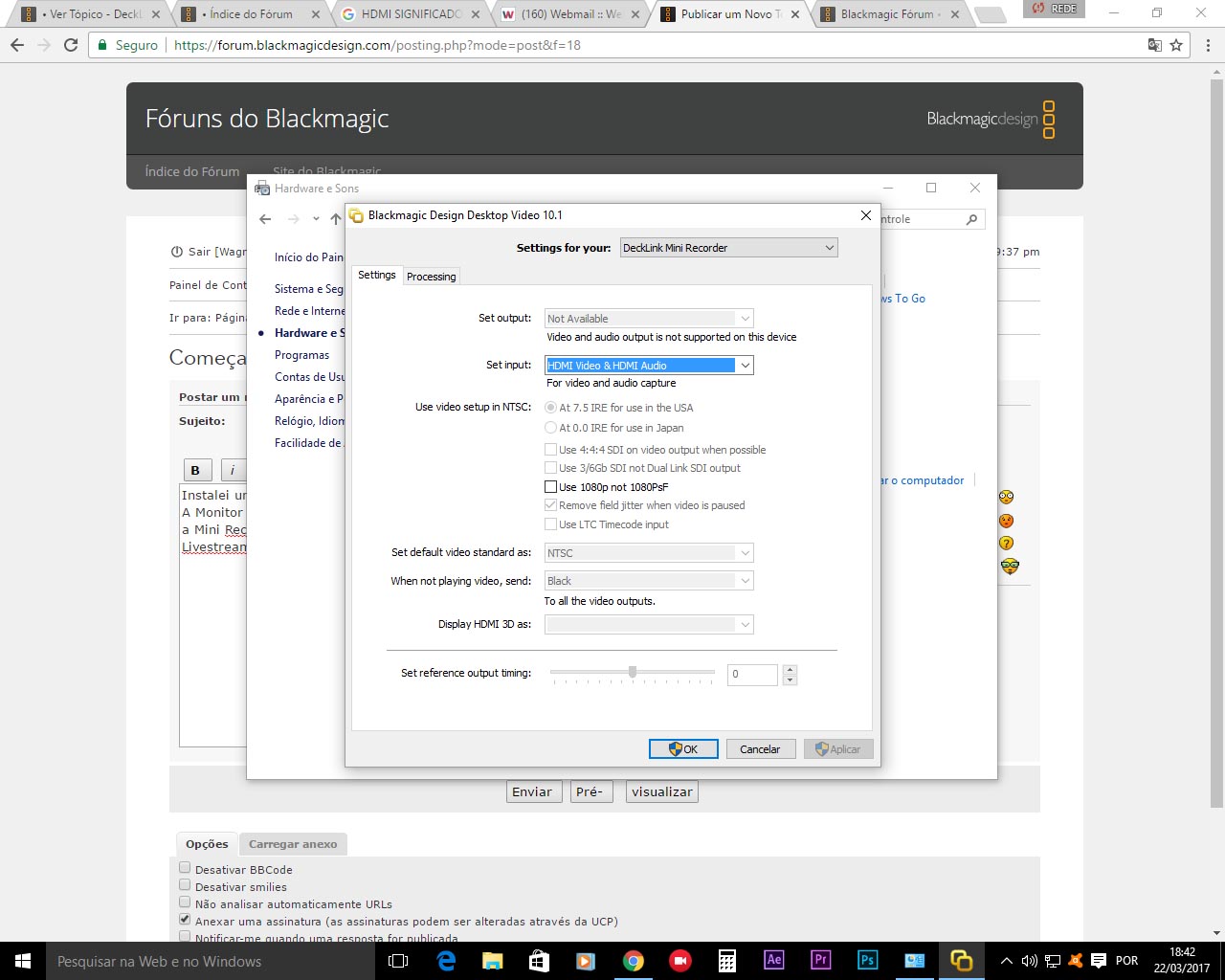Uncheck Anexar uma assinatura option
Screen dimensions: 1225x980
pyautogui.click(x=185, y=920)
